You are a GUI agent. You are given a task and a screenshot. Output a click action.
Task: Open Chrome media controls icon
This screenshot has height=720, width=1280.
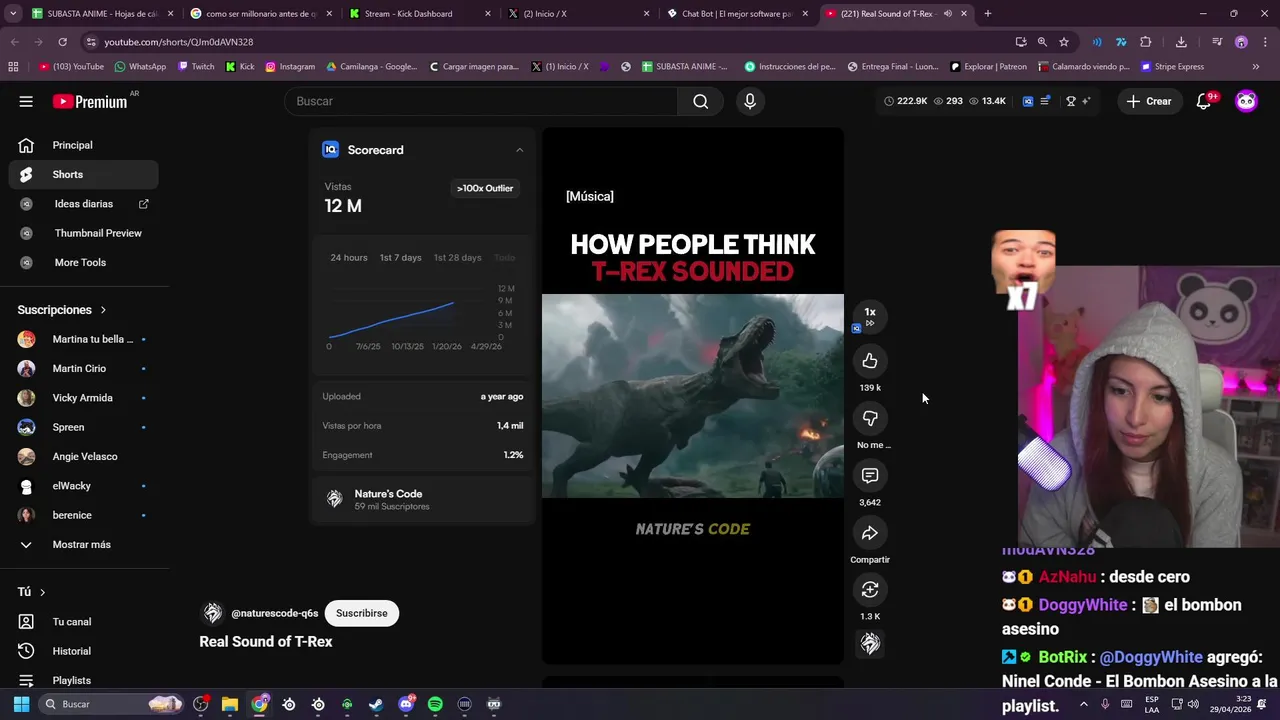coord(1217,42)
